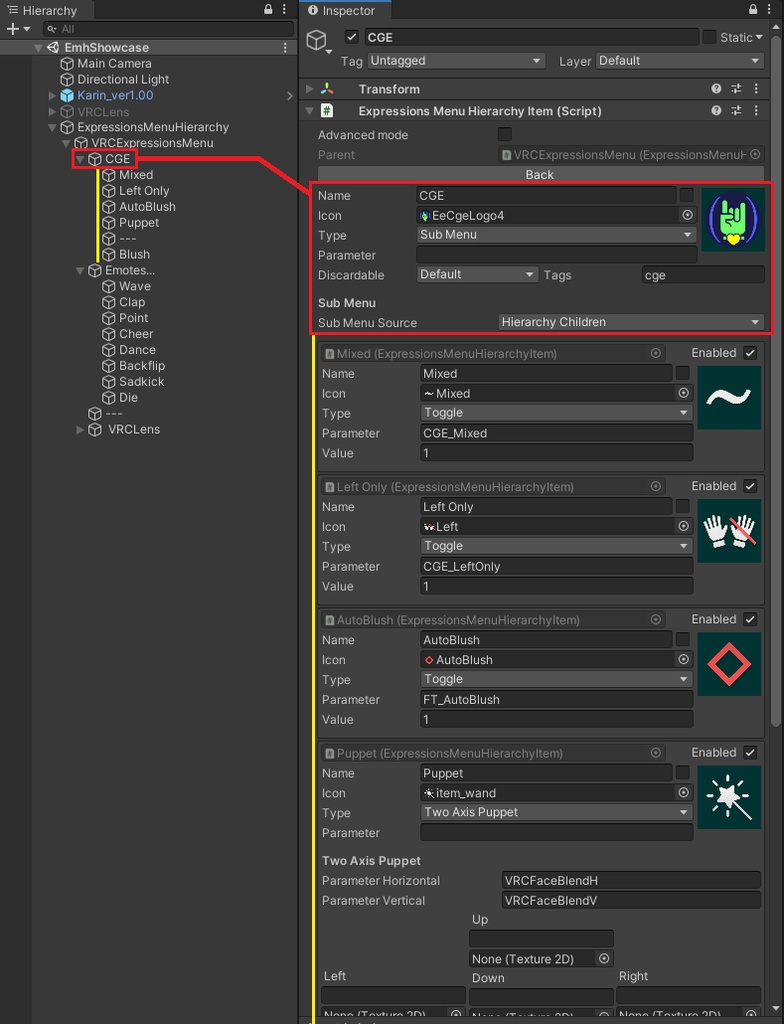784x1024 pixels.
Task: Click the AutoBlush red diamond thumbnail
Action: click(729, 664)
